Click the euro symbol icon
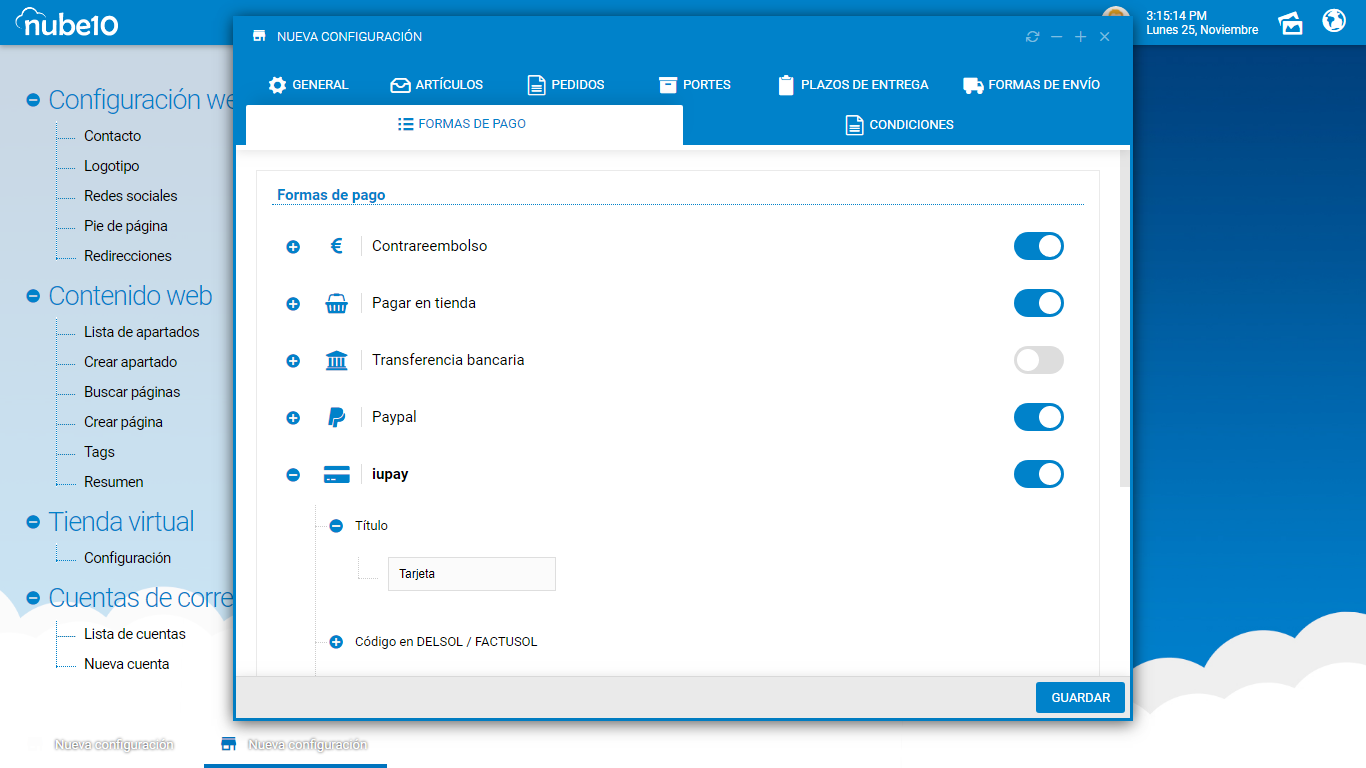The width and height of the screenshot is (1366, 768). pos(336,246)
